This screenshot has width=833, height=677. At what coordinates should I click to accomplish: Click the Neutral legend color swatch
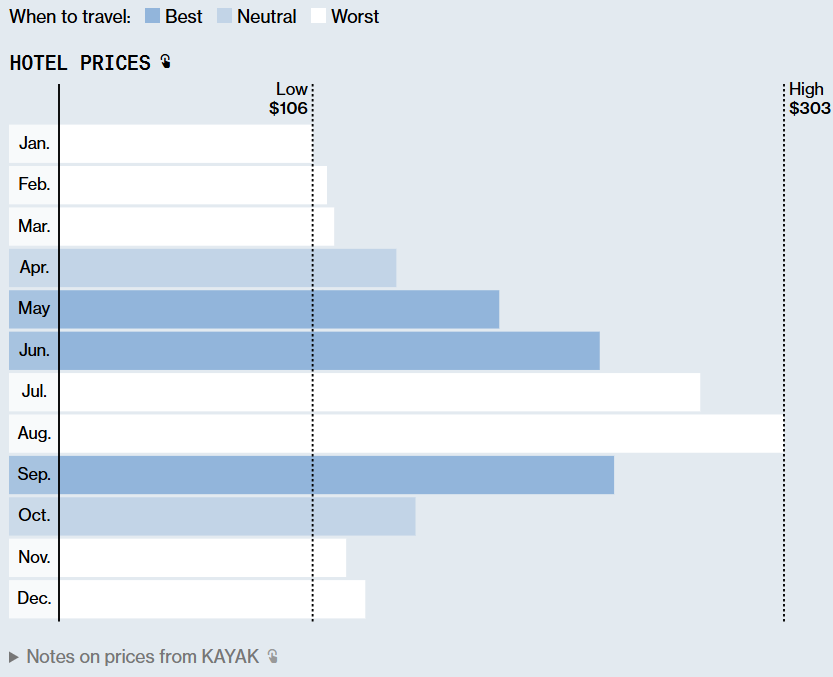pyautogui.click(x=224, y=16)
